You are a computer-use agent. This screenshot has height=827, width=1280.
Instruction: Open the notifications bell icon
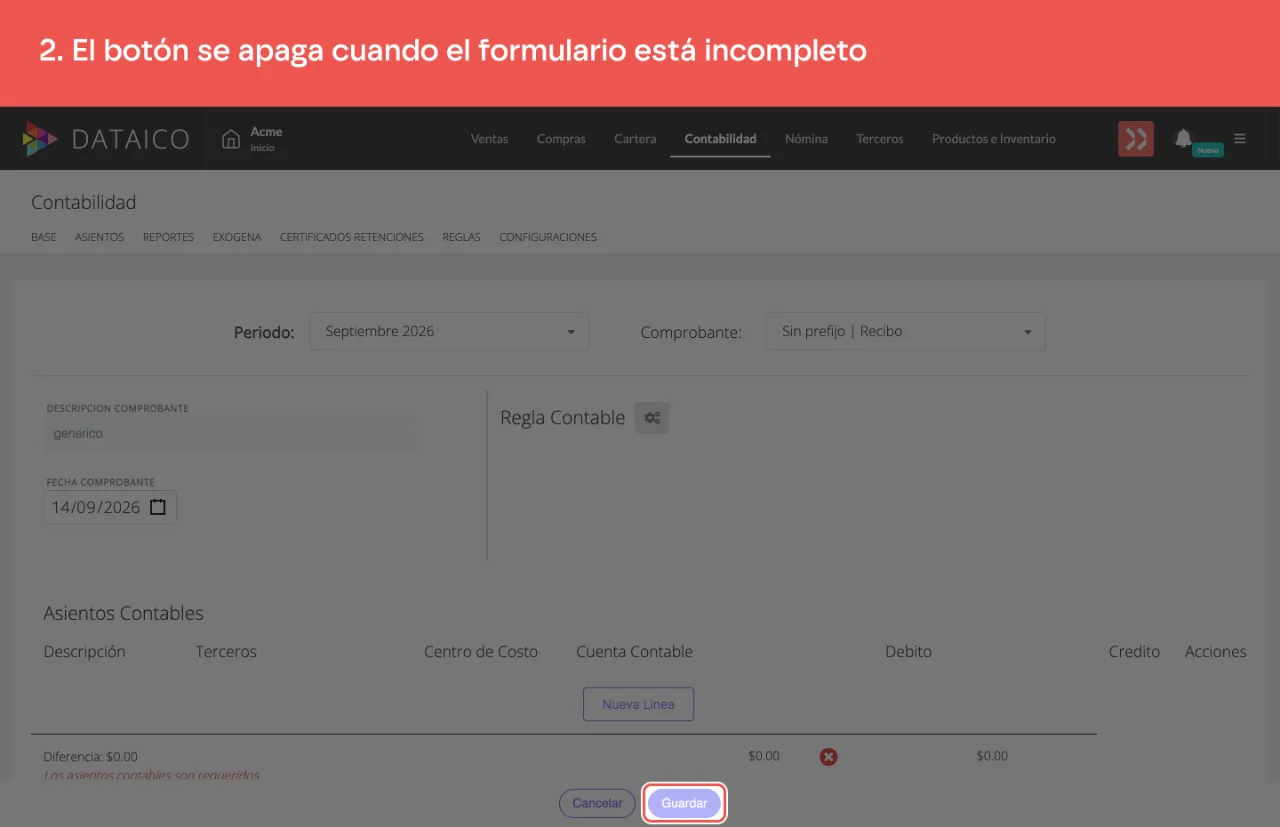point(1183,138)
